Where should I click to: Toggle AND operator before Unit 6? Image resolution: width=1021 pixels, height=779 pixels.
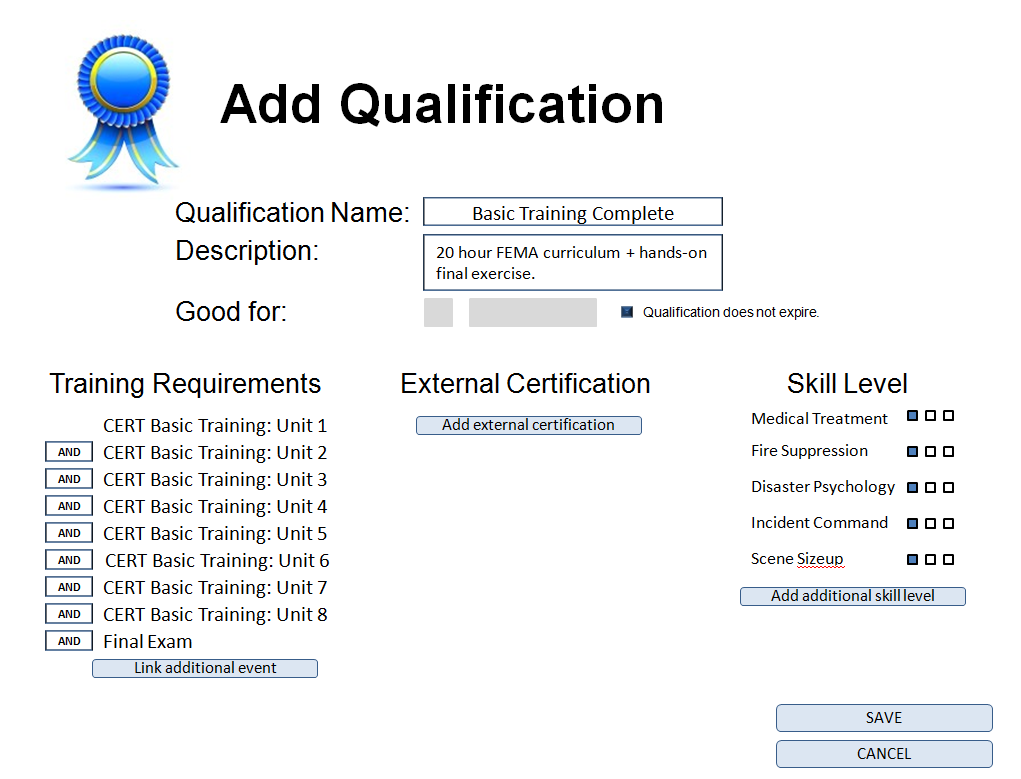point(69,560)
